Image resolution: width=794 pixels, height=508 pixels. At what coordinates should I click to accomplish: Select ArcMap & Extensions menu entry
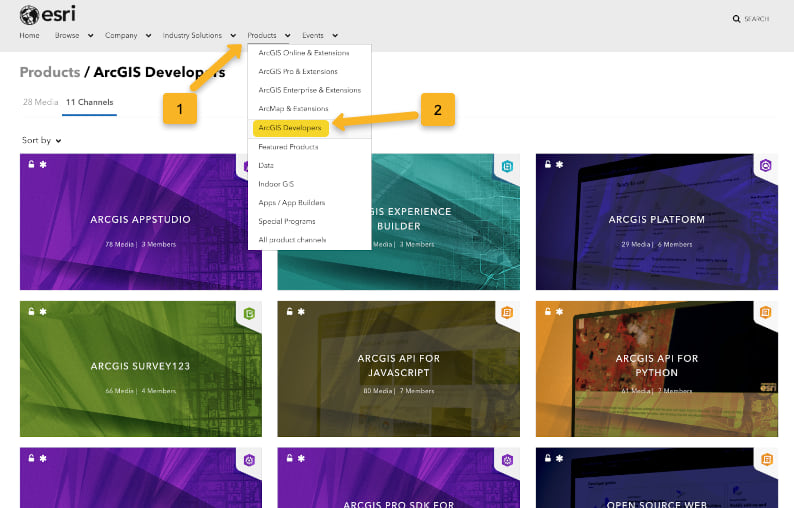[309, 108]
